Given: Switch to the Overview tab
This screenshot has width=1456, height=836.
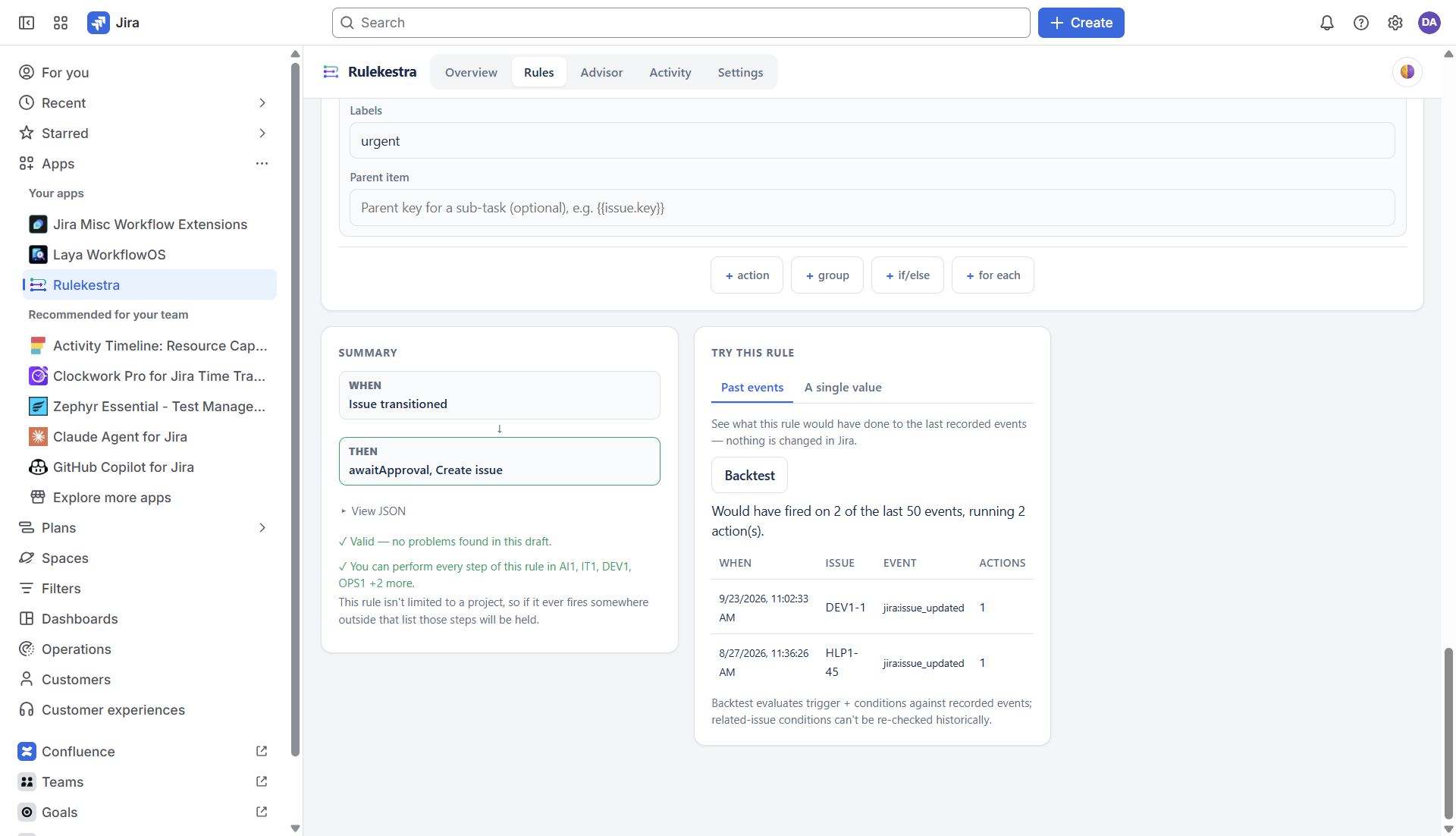Looking at the screenshot, I should [x=471, y=72].
